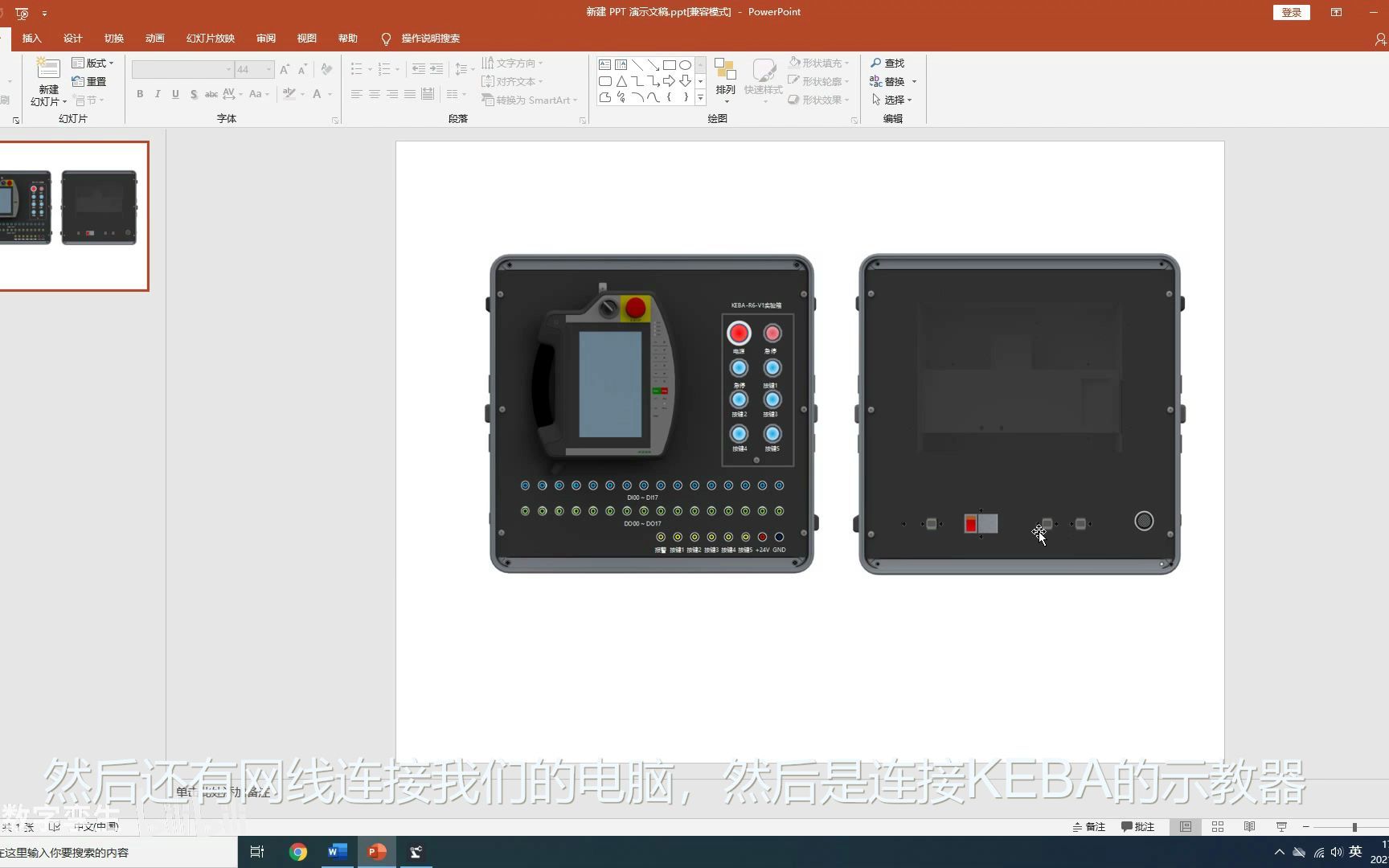Expand the shapes gallery
The image size is (1389, 868).
point(700,97)
